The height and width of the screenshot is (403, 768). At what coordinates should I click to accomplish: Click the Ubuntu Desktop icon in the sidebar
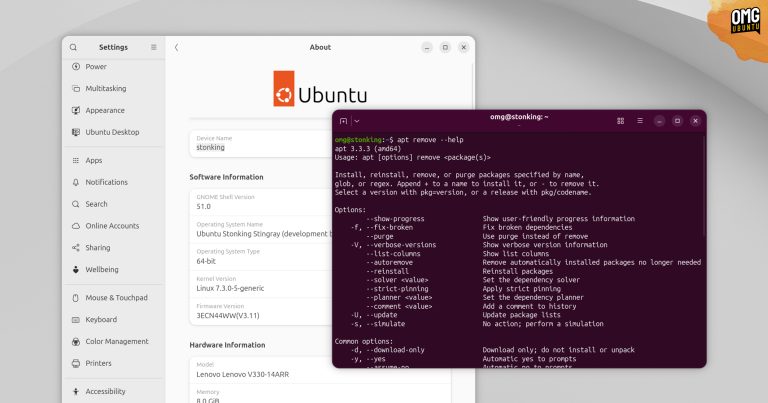pyautogui.click(x=76, y=132)
